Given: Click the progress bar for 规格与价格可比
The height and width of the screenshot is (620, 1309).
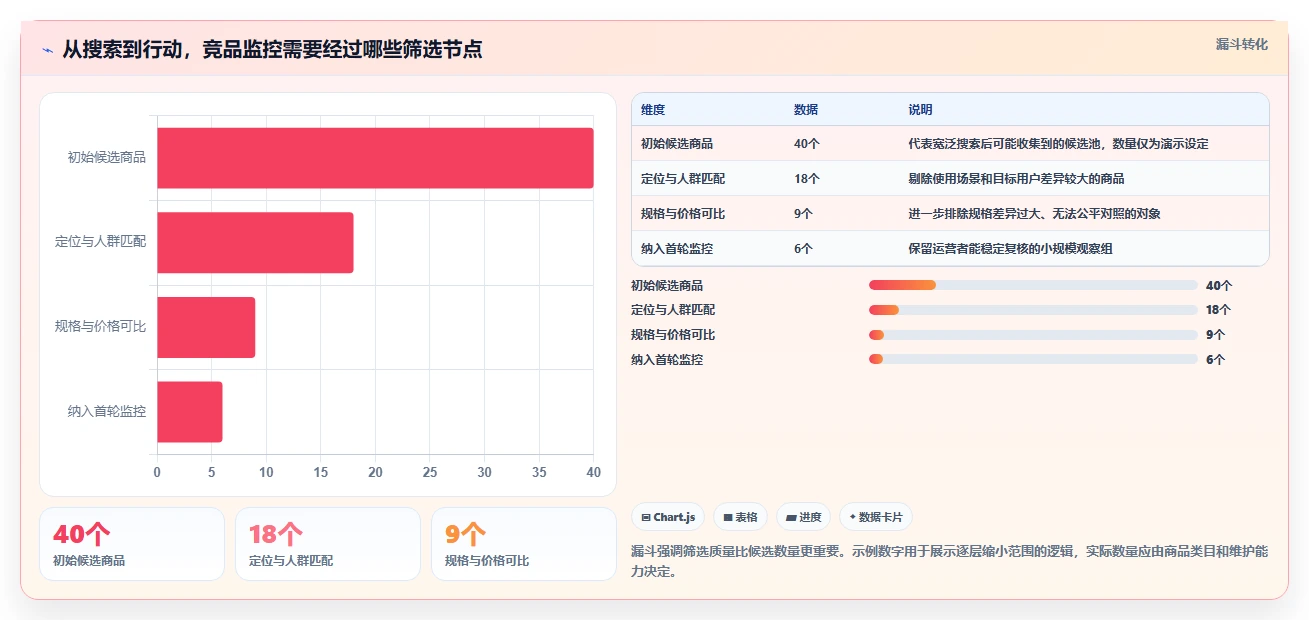Looking at the screenshot, I should [1033, 335].
